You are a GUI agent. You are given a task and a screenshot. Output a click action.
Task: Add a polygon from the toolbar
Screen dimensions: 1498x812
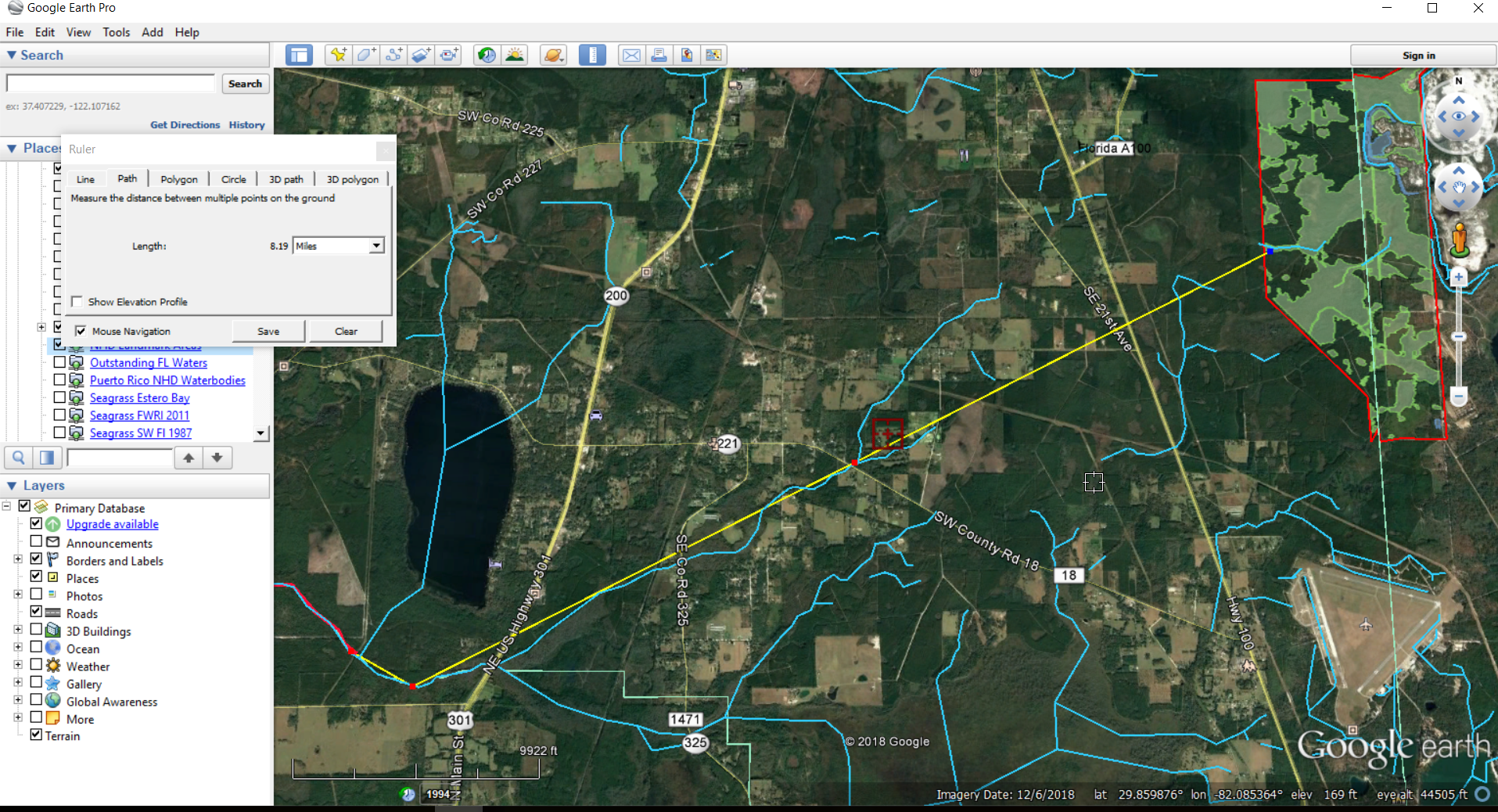point(366,55)
